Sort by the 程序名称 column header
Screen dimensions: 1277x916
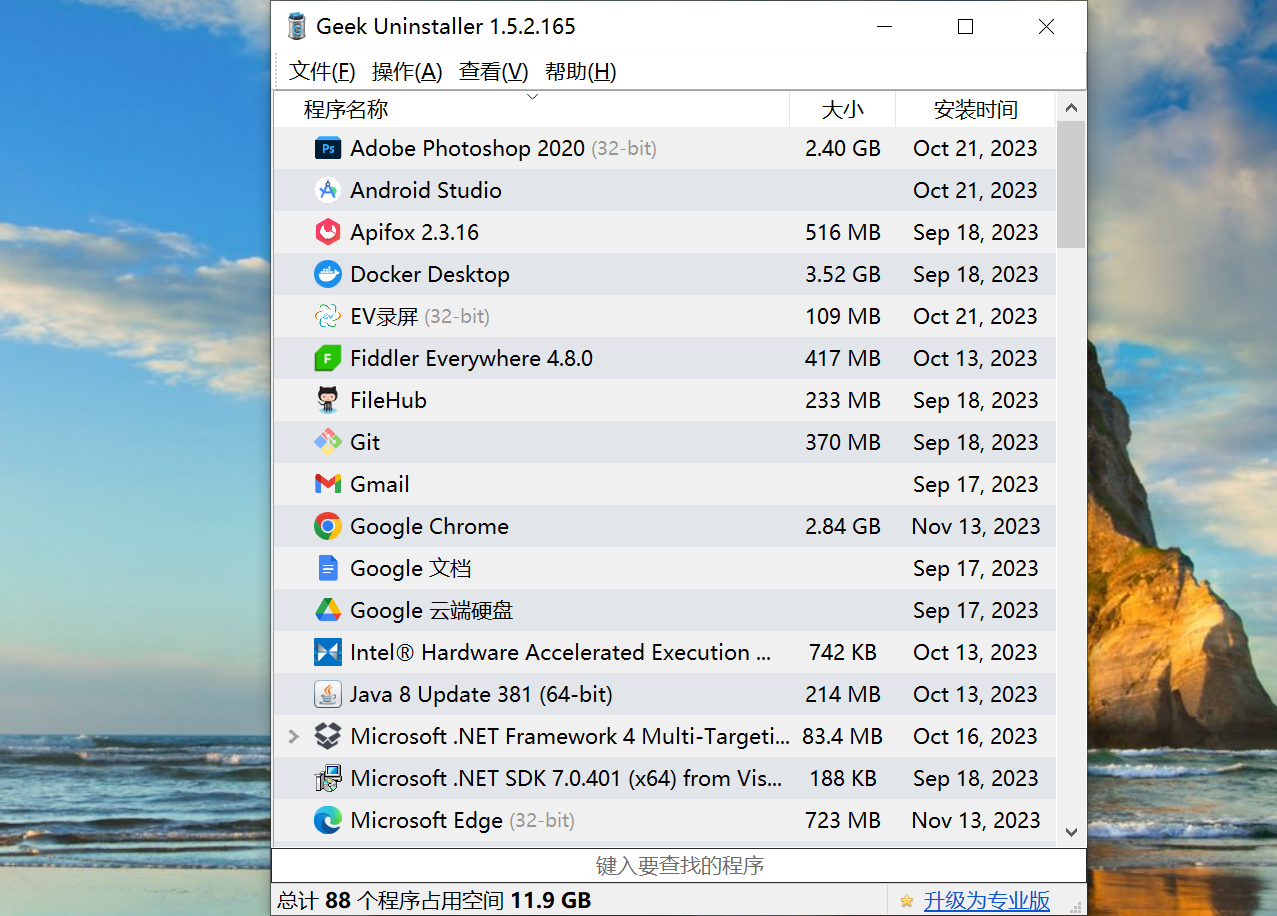click(x=532, y=109)
